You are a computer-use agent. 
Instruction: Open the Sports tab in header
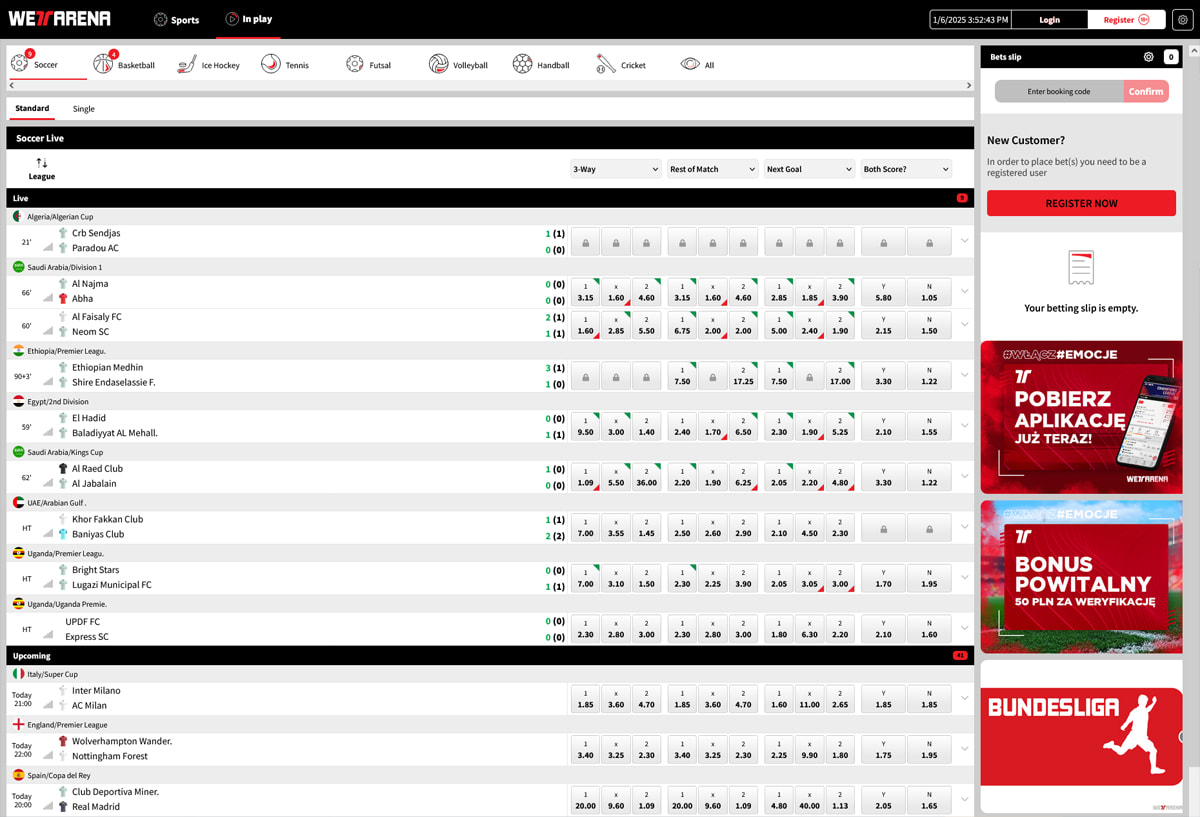[176, 20]
